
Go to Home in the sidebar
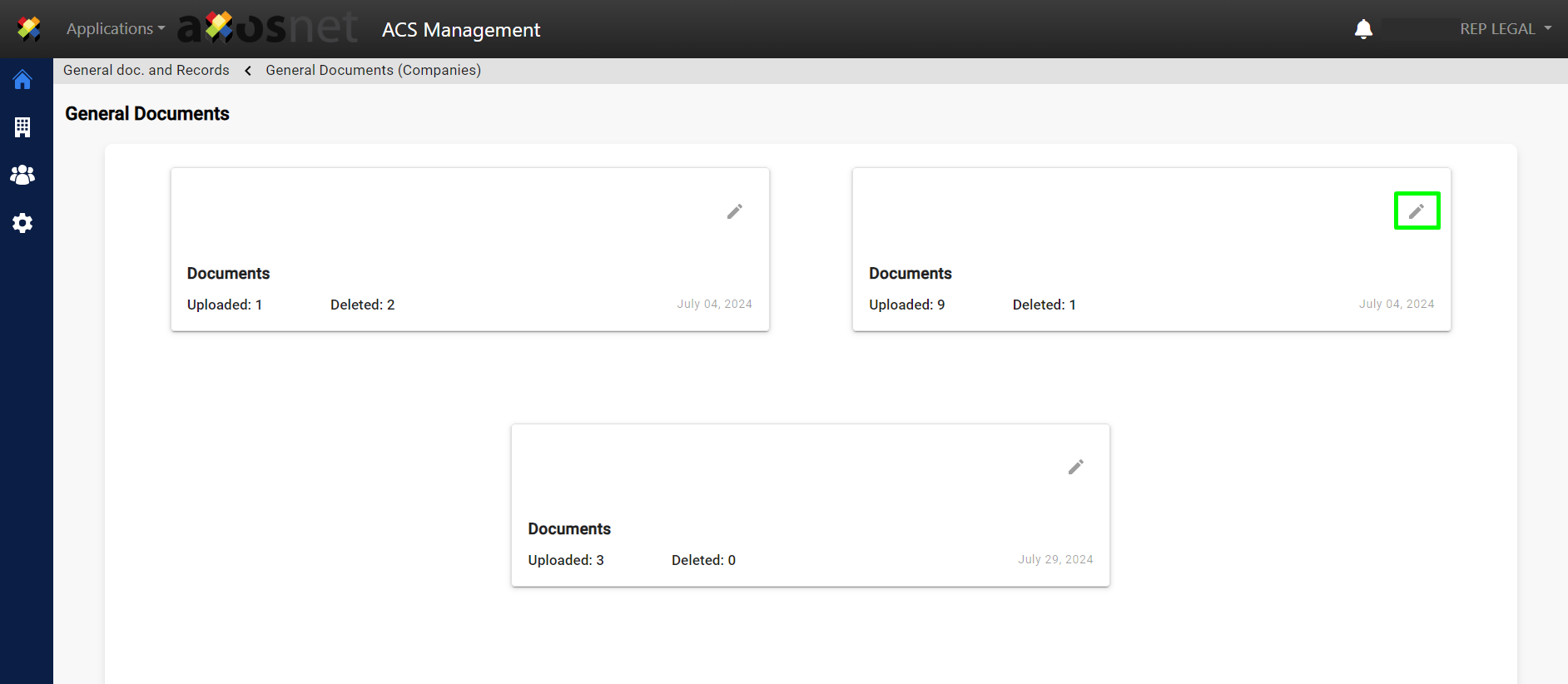point(22,80)
